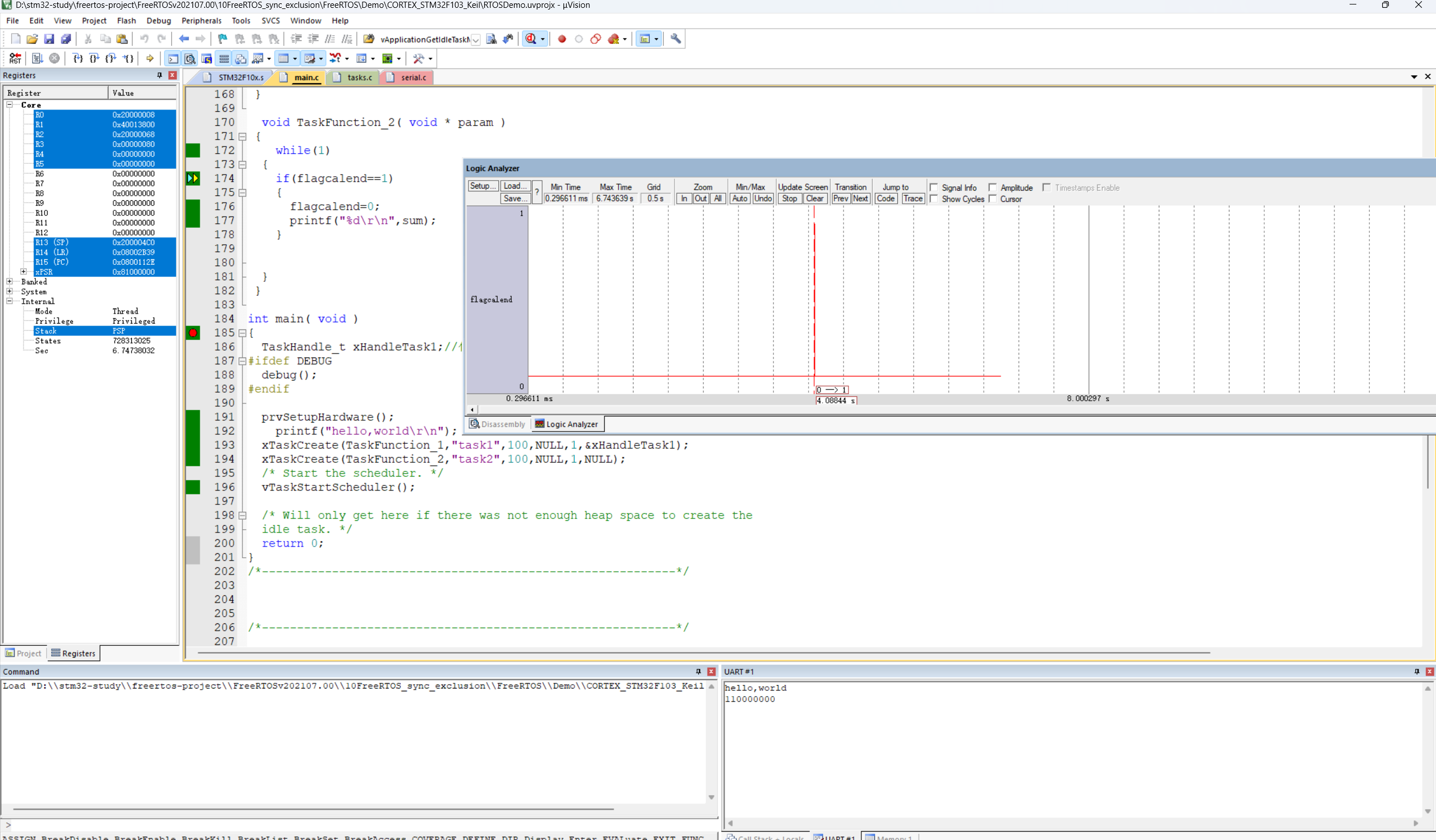Expand the Banked registers node

pyautogui.click(x=10, y=282)
